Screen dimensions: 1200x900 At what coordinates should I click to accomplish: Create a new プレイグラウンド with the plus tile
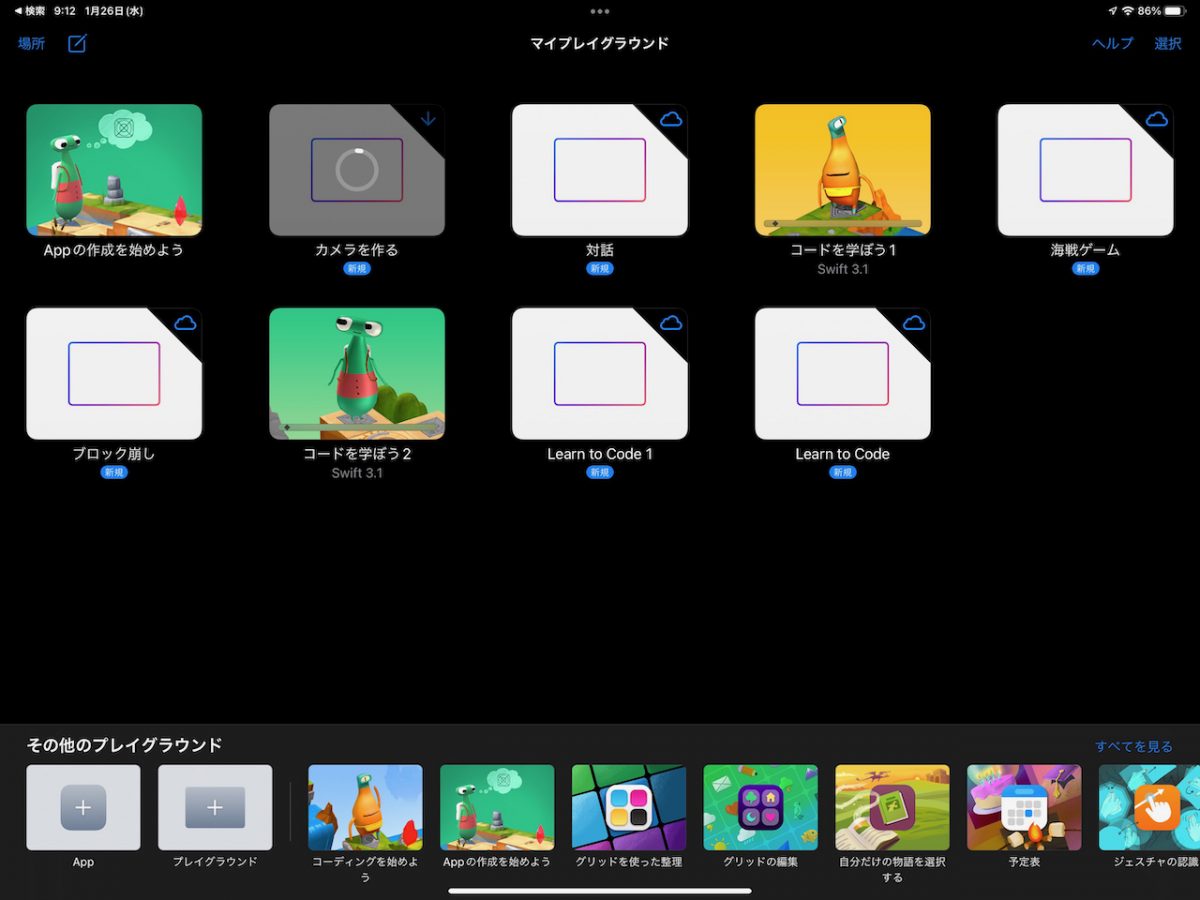[215, 807]
